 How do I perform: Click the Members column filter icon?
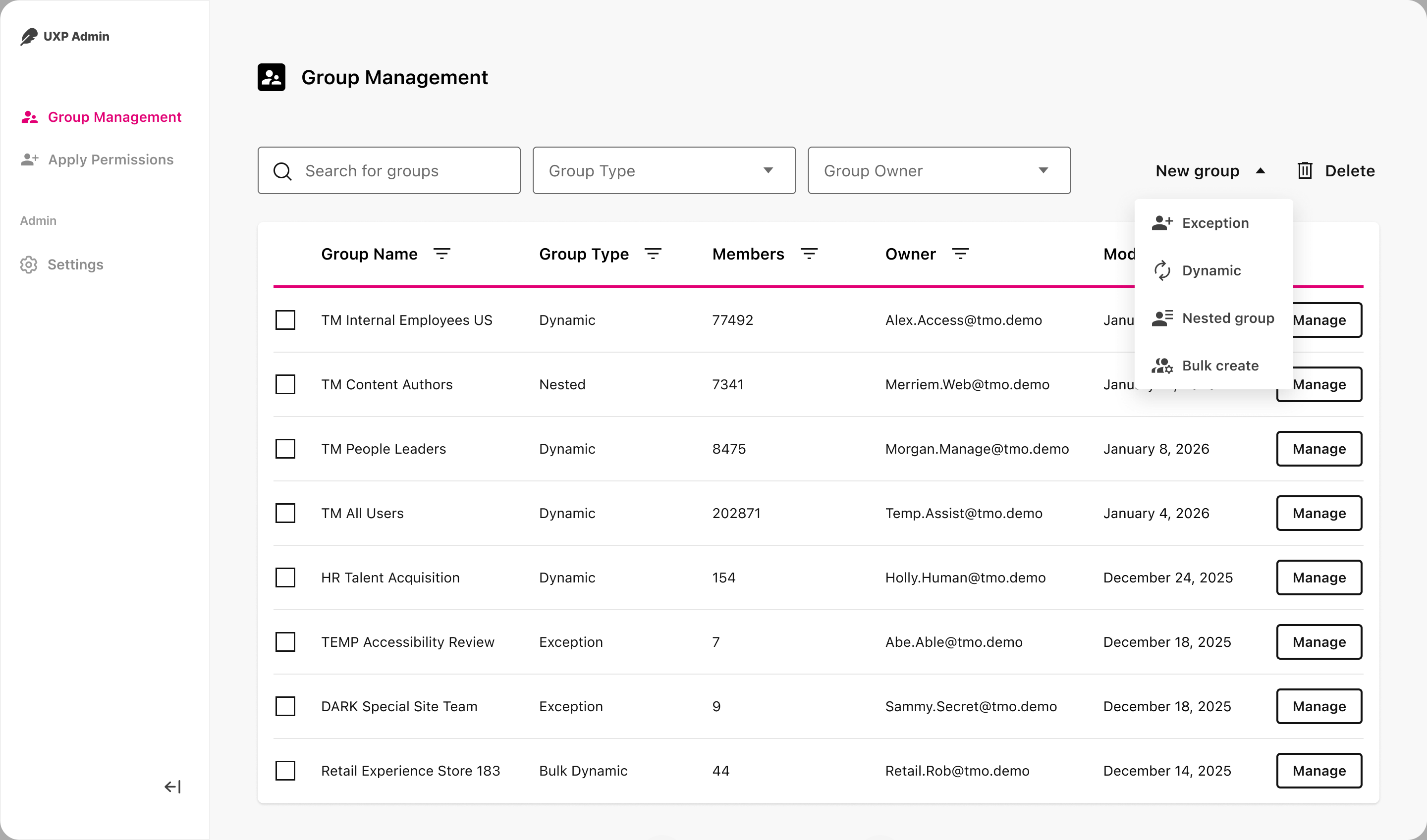pos(809,254)
